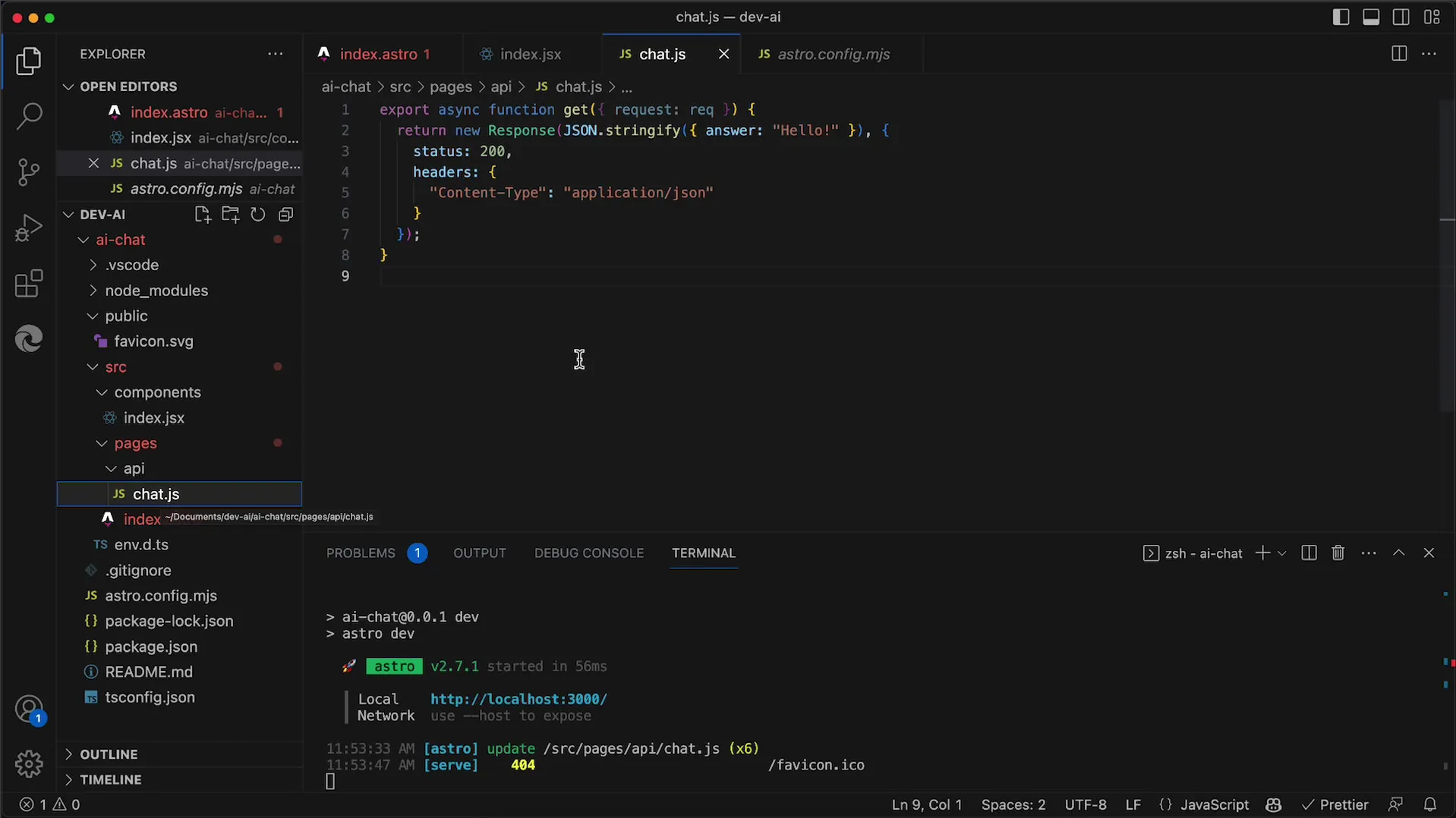Click the Prettier status bar item
The height and width of the screenshot is (818, 1456).
click(1335, 804)
